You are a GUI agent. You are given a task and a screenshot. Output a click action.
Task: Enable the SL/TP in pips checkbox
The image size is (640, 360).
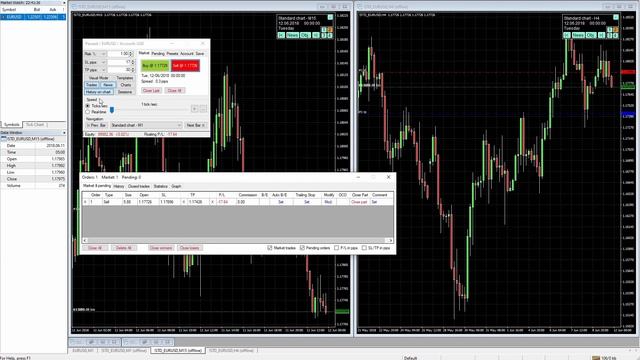click(364, 248)
